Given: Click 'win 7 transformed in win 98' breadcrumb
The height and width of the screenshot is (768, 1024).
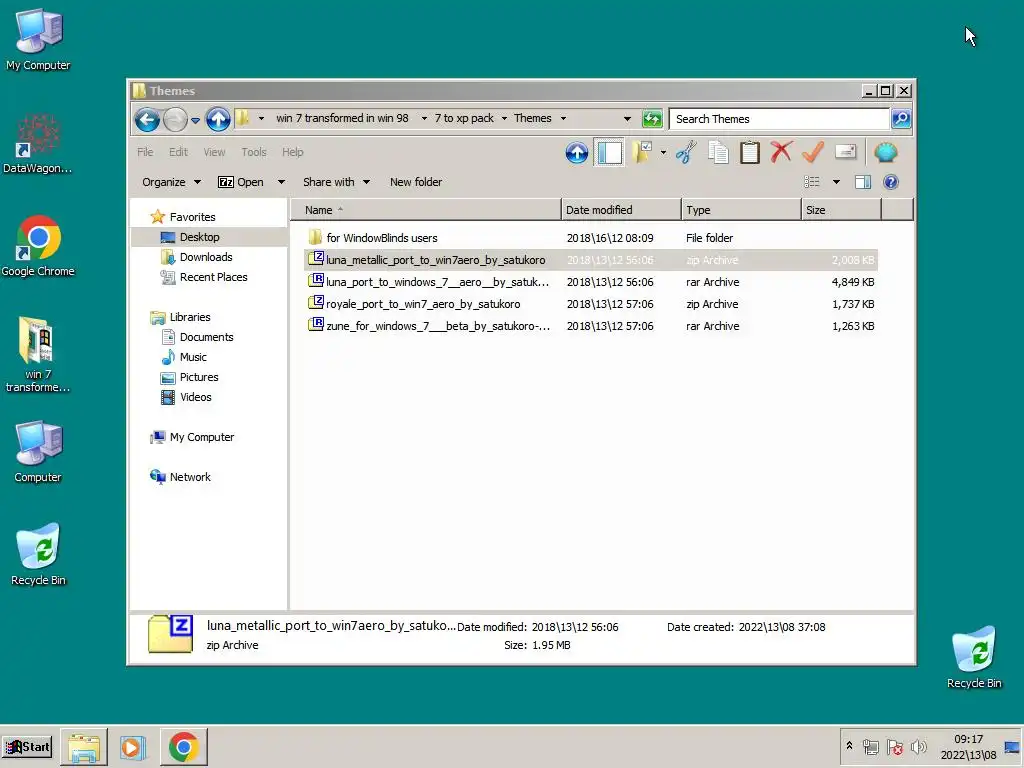Looking at the screenshot, I should coord(342,118).
